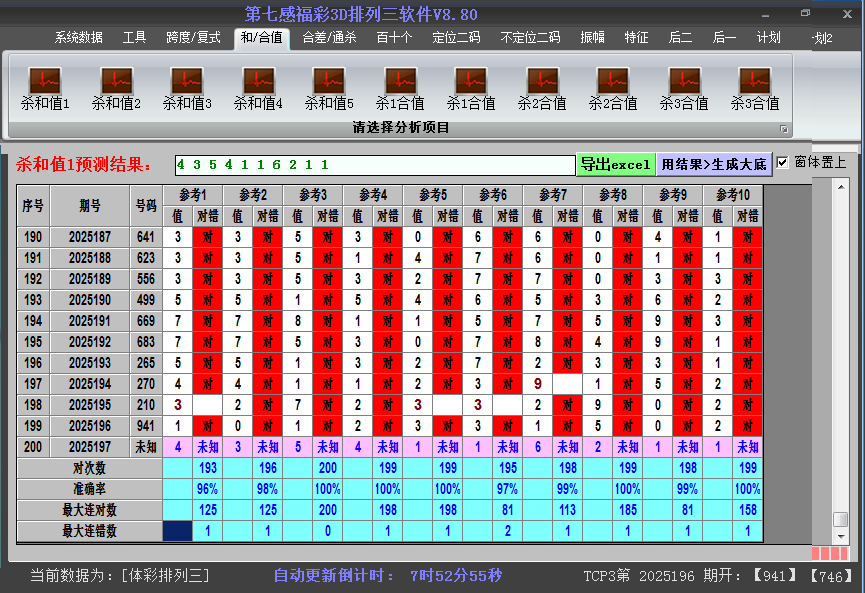Click the 序号 column header
Image resolution: width=865 pixels, height=593 pixels.
pos(33,206)
